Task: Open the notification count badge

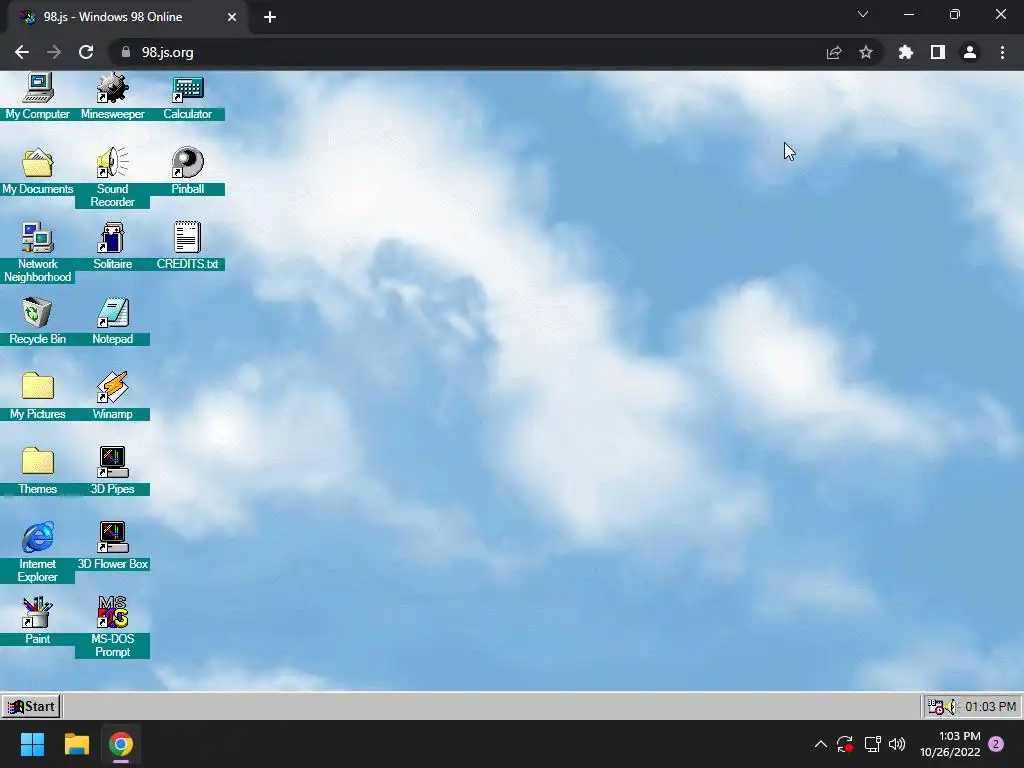Action: (996, 744)
